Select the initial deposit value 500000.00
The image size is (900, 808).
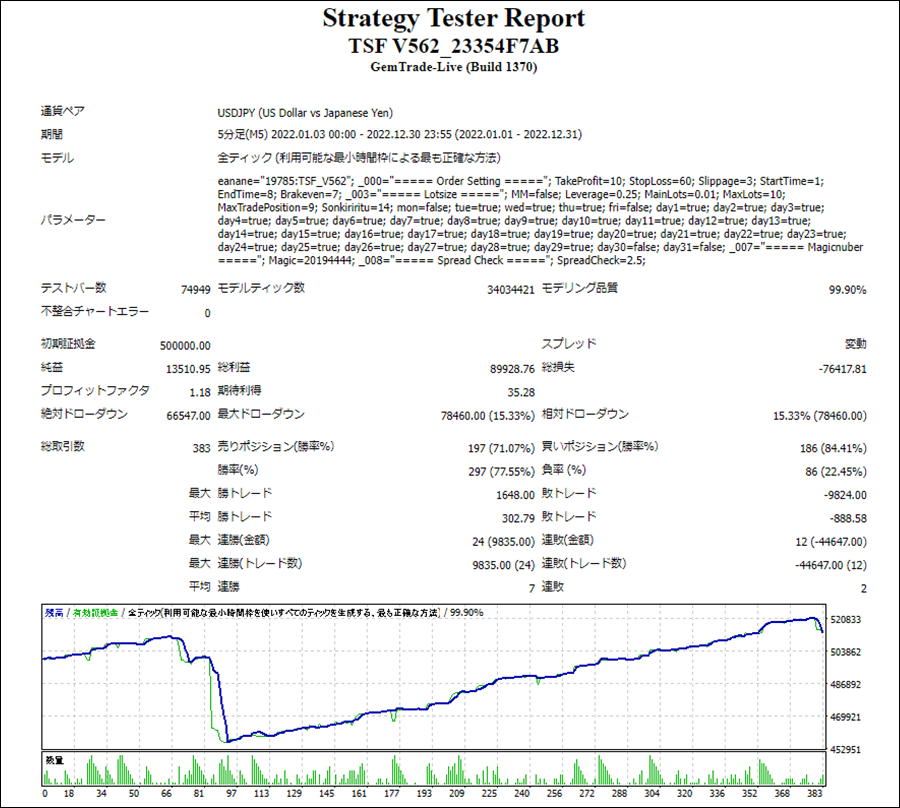click(185, 345)
